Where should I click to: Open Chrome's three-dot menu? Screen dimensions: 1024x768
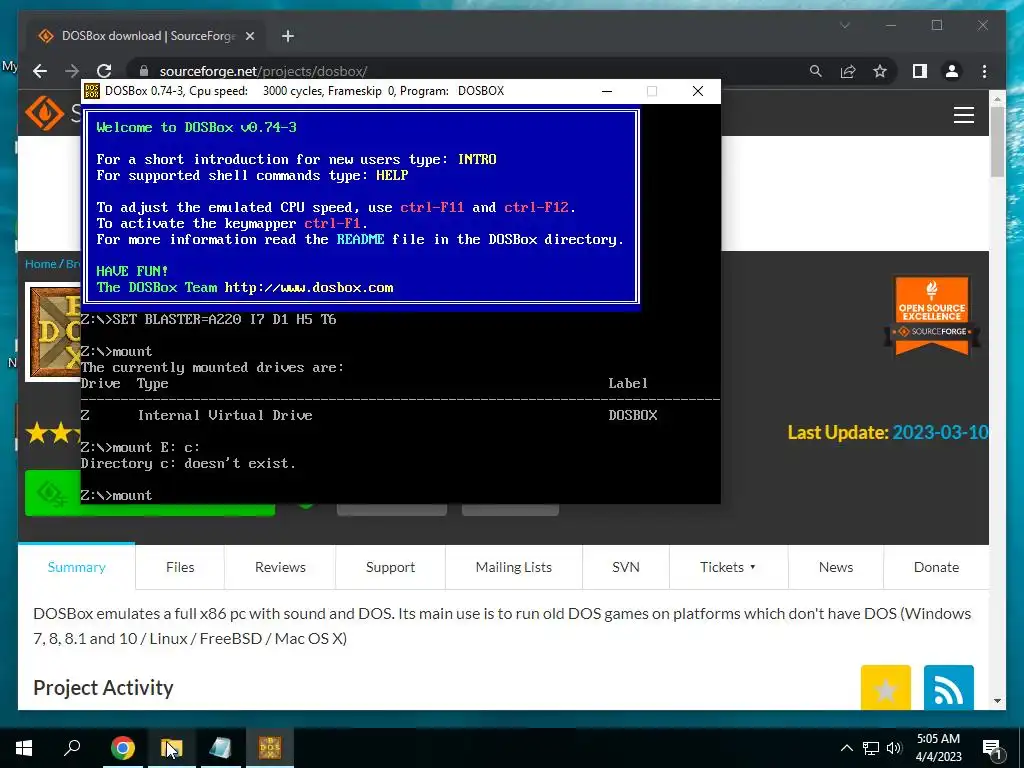[x=984, y=71]
